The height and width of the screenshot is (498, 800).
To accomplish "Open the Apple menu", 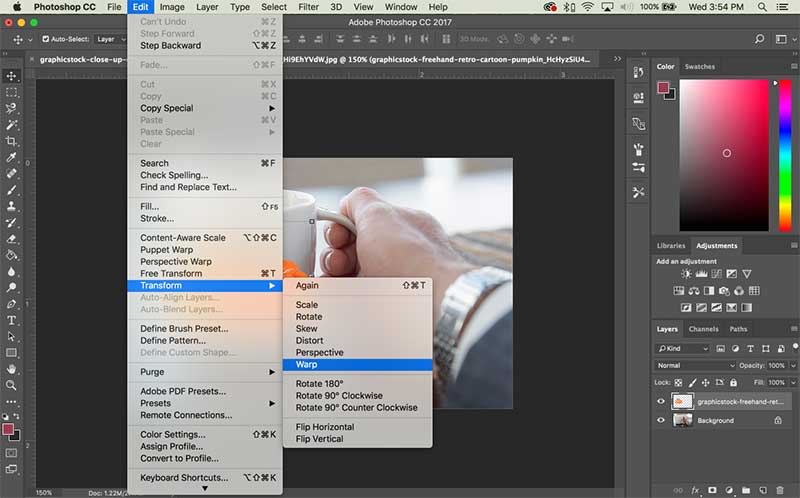I will pos(17,7).
